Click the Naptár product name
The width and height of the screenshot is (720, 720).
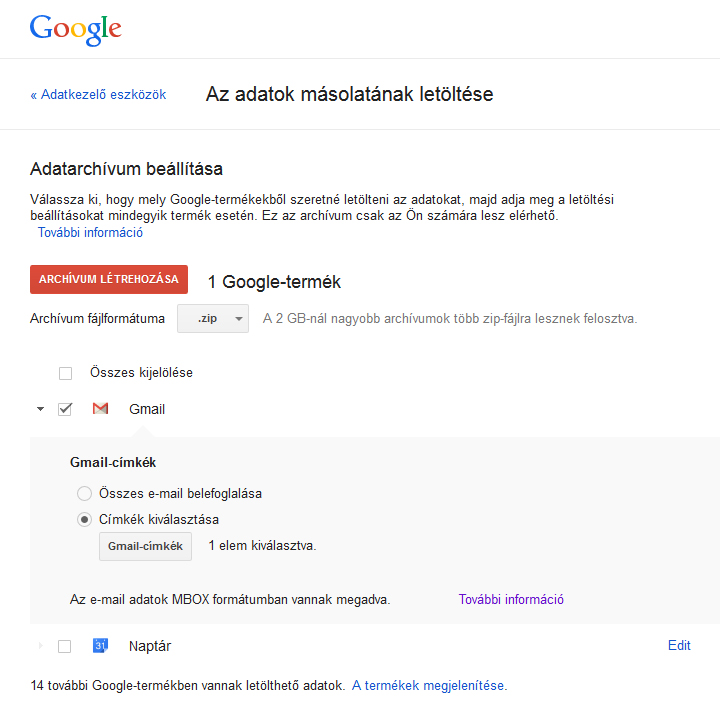coord(150,646)
